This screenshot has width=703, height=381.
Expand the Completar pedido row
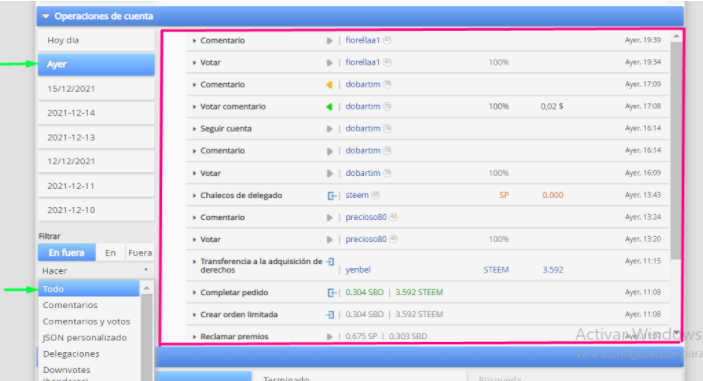[194, 293]
